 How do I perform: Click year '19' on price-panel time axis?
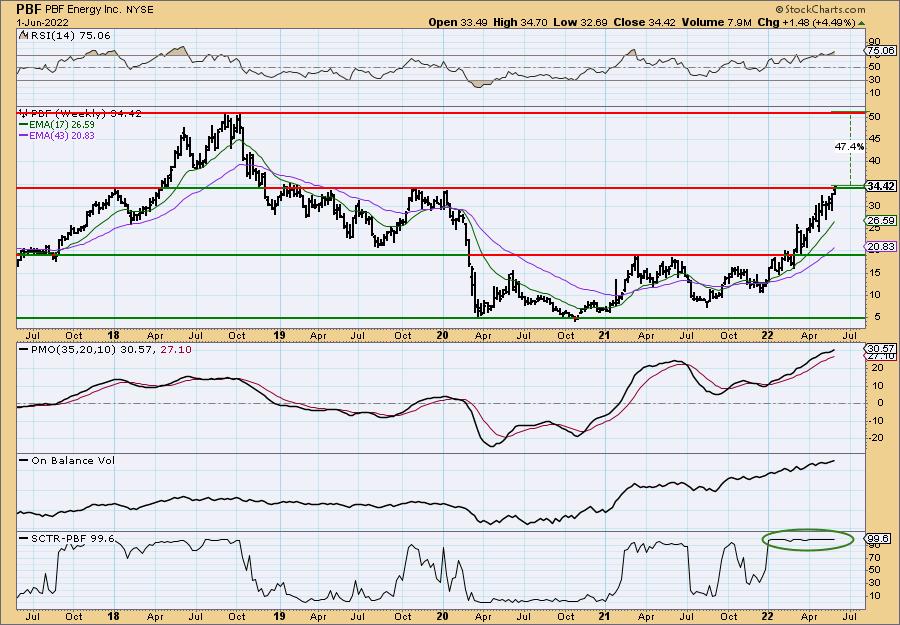pyautogui.click(x=278, y=335)
